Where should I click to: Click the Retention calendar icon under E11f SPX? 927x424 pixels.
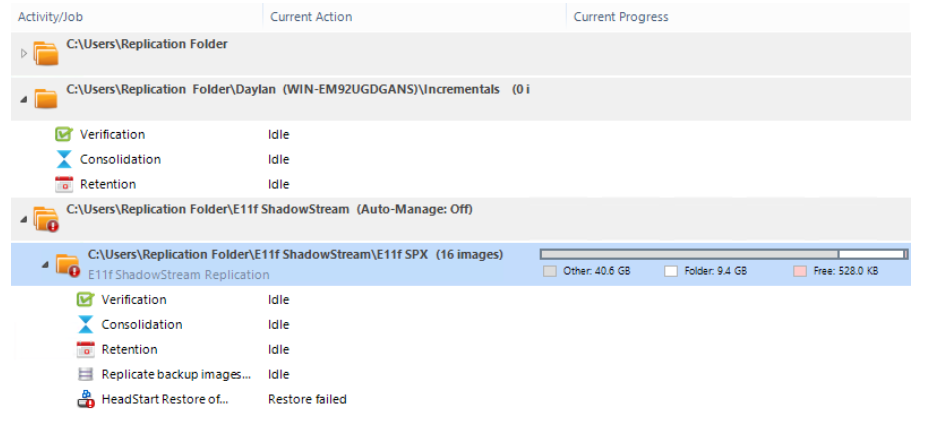click(x=85, y=349)
